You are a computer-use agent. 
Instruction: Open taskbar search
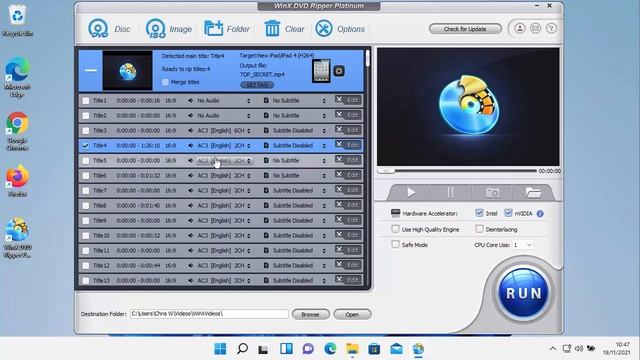tap(242, 349)
